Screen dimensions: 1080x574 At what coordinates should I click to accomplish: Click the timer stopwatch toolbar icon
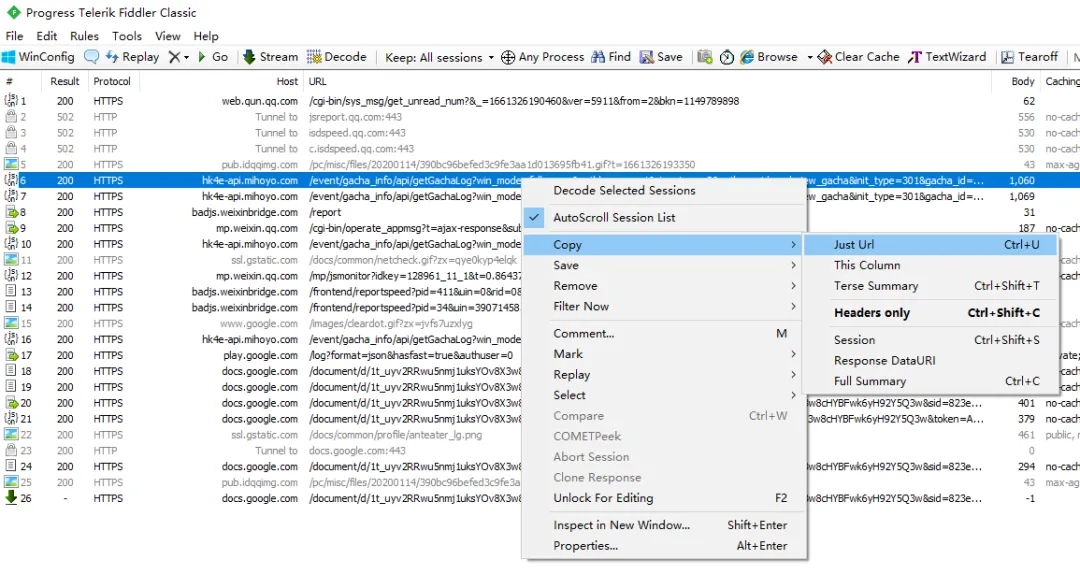click(x=727, y=57)
